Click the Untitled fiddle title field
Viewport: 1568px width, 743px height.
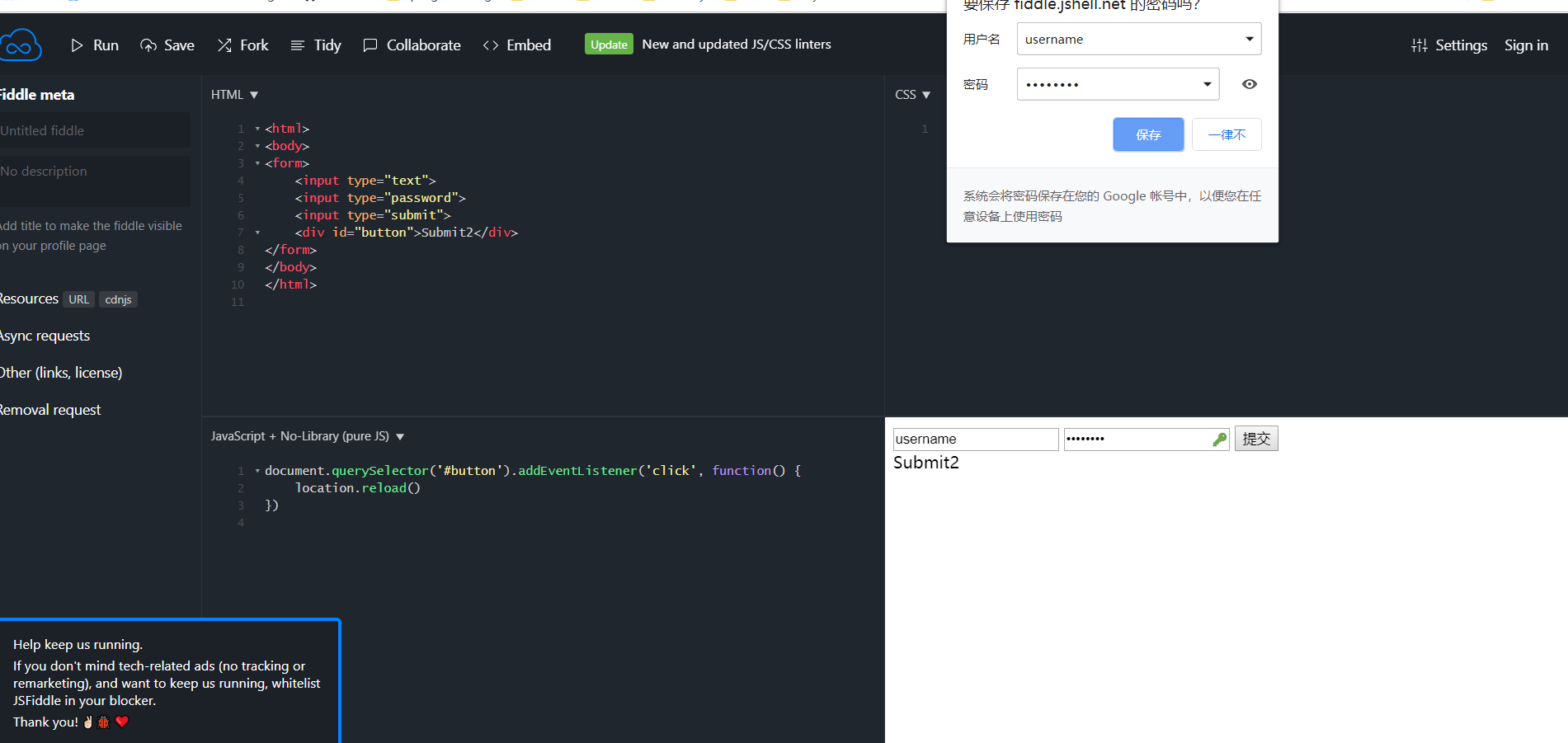click(x=95, y=130)
